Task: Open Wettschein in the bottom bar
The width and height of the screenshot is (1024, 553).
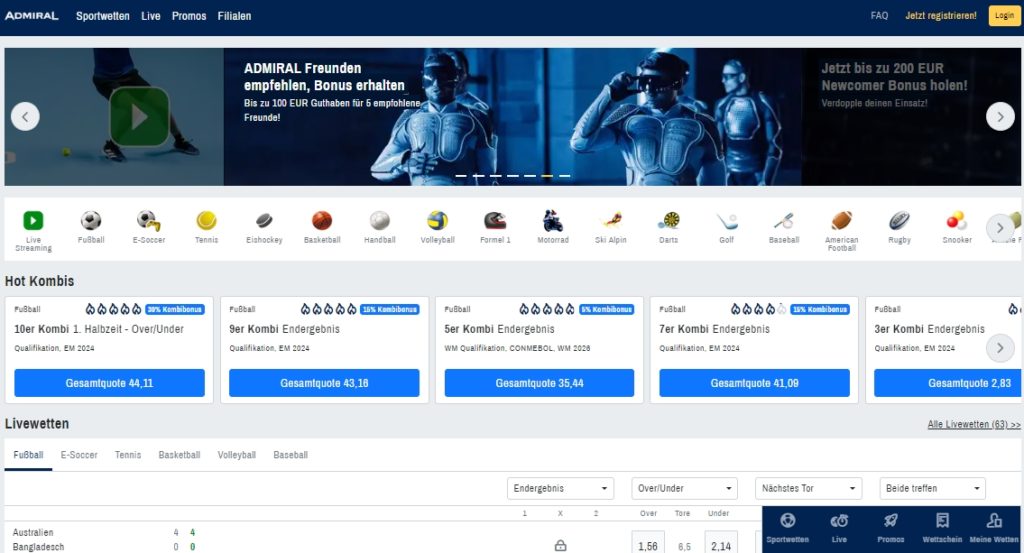Action: tap(942, 528)
